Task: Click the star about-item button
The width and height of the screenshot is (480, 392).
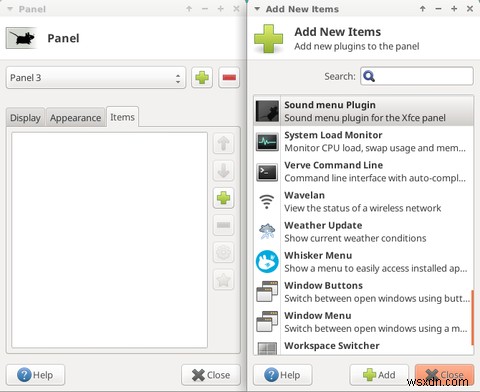Action: point(223,280)
